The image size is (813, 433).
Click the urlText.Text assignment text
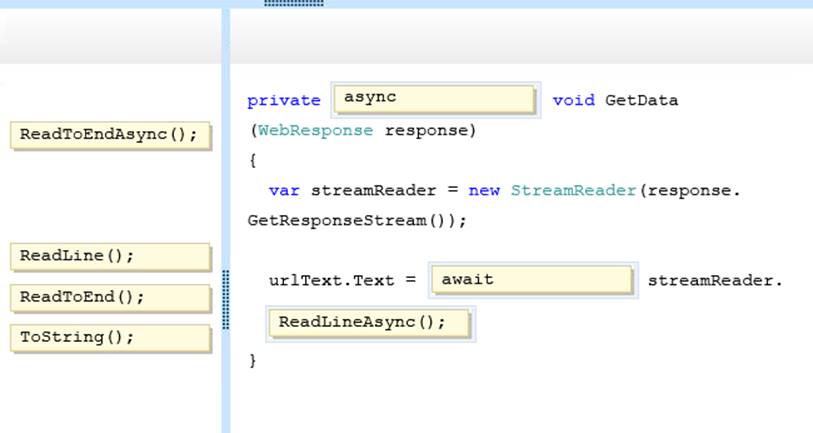331,281
